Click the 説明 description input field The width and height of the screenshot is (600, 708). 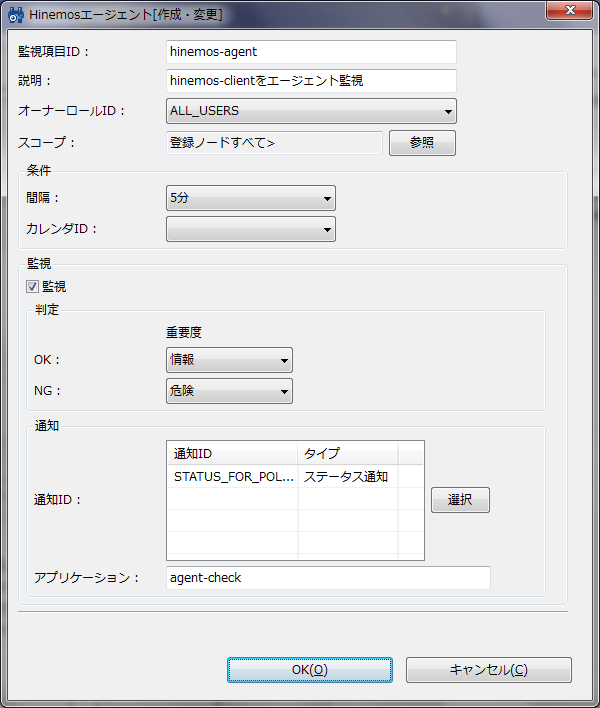tap(311, 81)
